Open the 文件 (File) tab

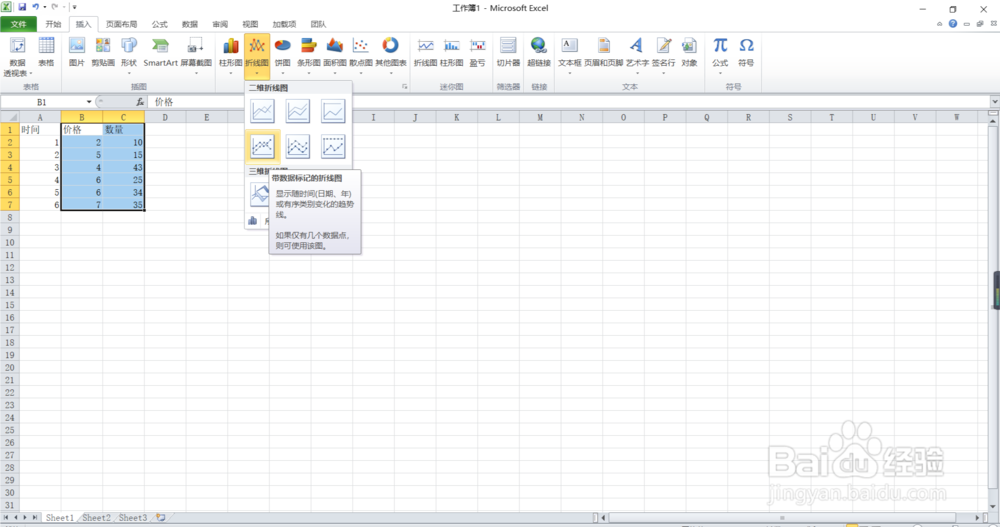pos(18,24)
